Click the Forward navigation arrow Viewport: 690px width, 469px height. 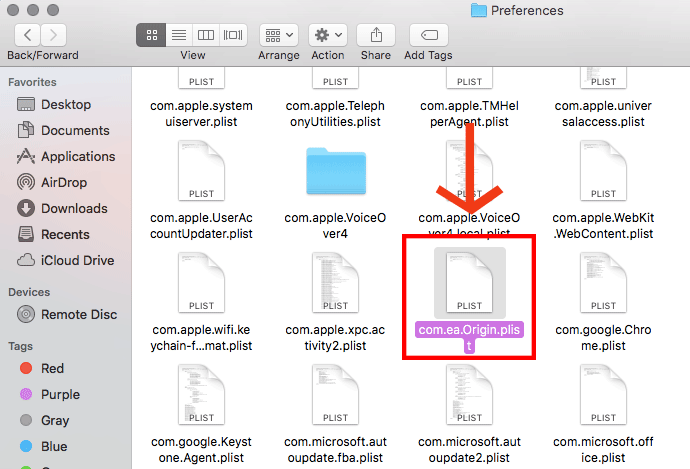coord(57,35)
